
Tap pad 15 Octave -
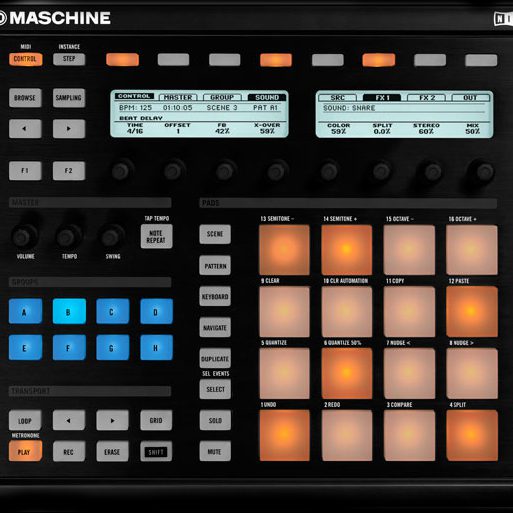(409, 250)
